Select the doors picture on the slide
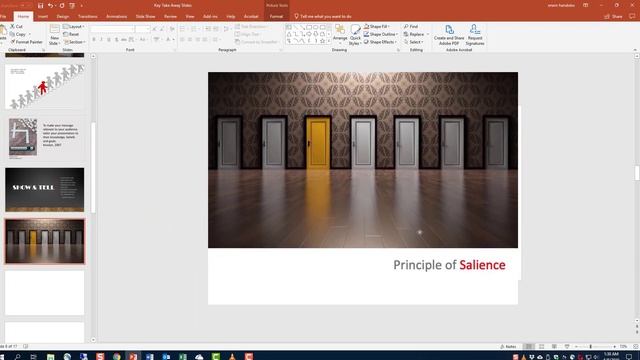Image resolution: width=640 pixels, height=360 pixels. coord(363,160)
